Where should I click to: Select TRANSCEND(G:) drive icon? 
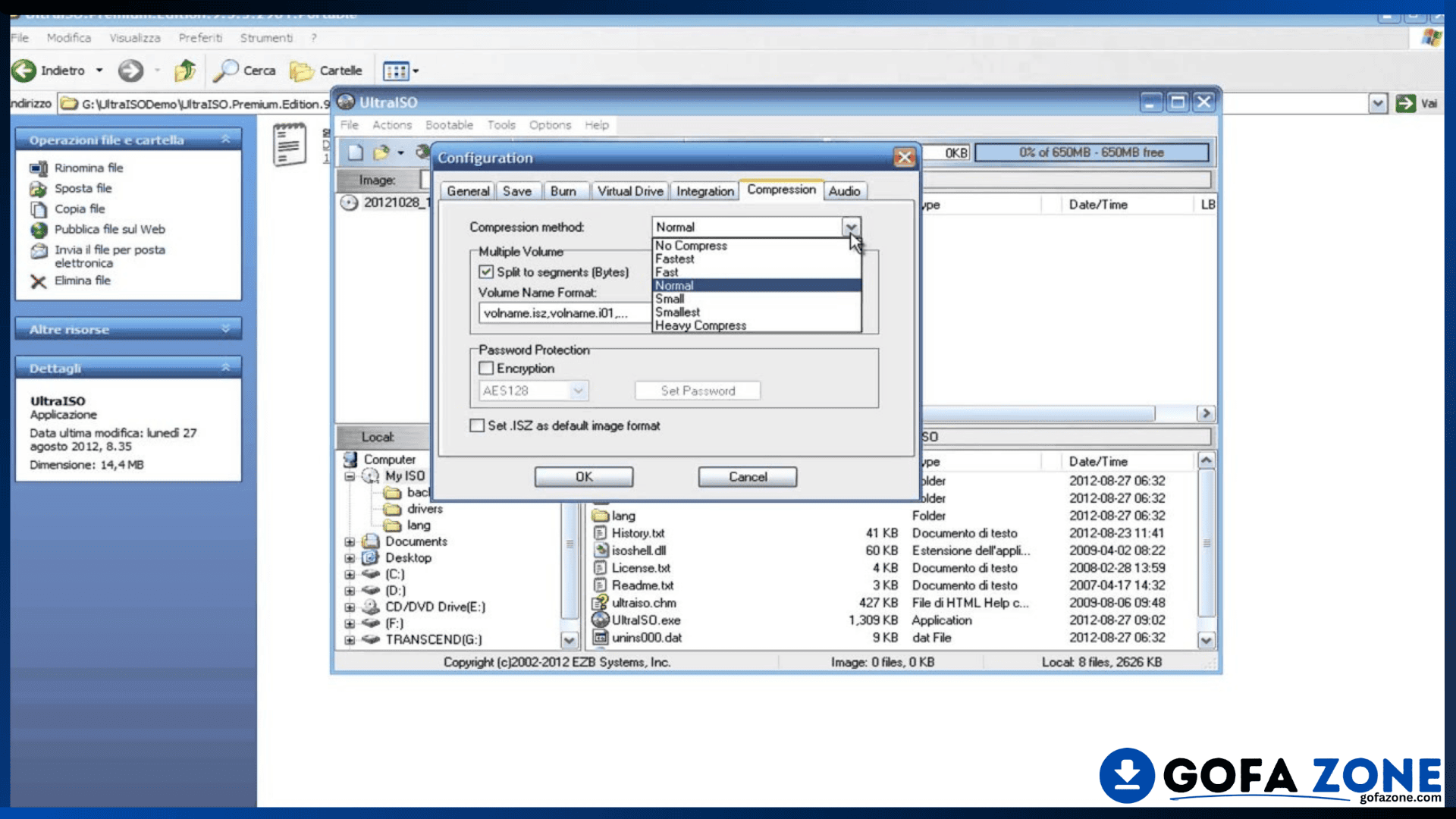point(371,639)
